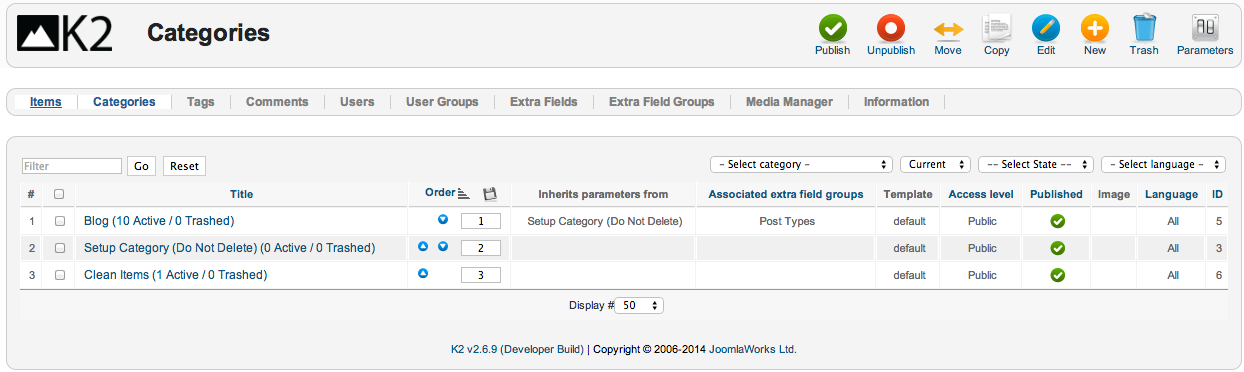Click the Template column header text
The width and height of the screenshot is (1244, 372).
coord(908,194)
